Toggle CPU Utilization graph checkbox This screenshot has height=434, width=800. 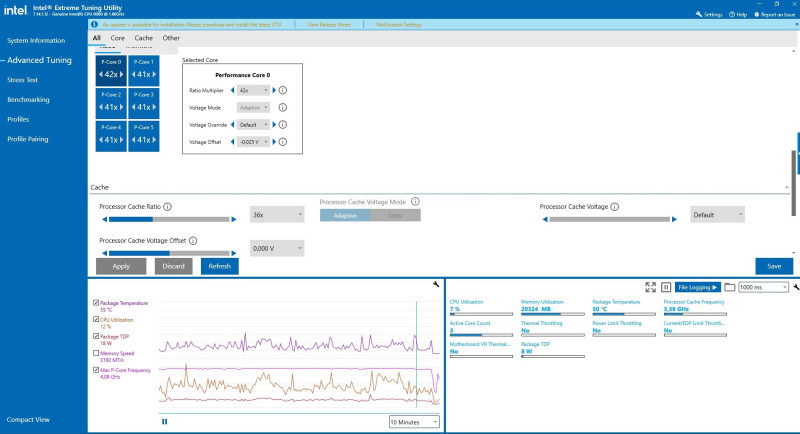[x=96, y=319]
